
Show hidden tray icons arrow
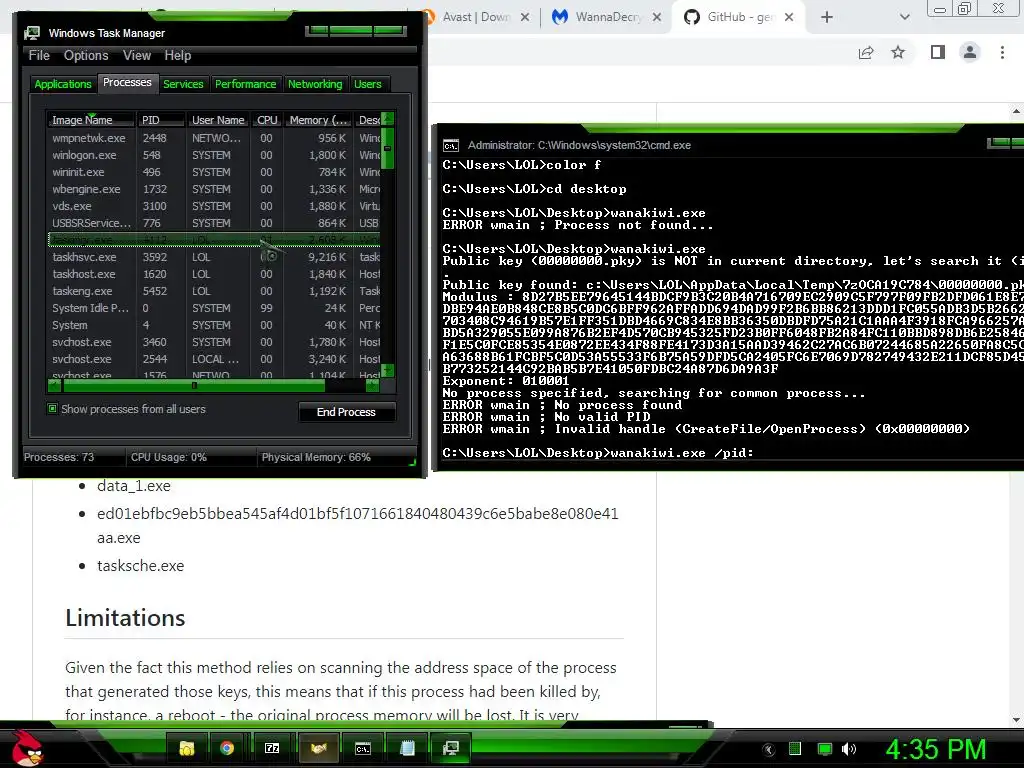769,750
